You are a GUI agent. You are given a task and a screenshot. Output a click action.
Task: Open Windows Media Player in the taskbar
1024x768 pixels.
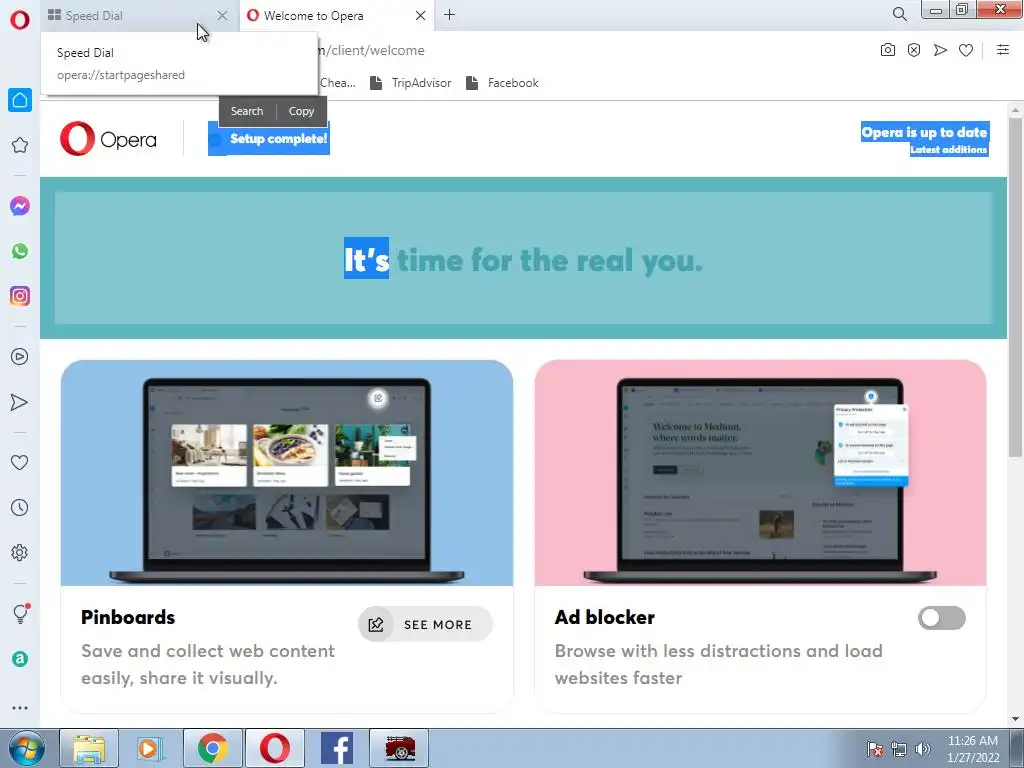tap(150, 748)
